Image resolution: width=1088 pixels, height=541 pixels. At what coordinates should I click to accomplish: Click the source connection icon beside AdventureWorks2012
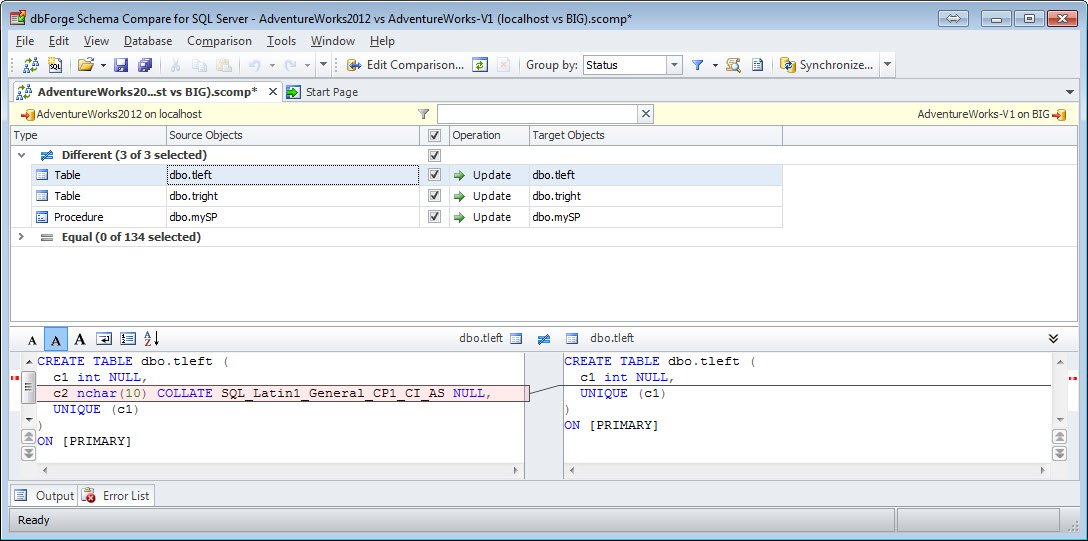click(x=28, y=114)
